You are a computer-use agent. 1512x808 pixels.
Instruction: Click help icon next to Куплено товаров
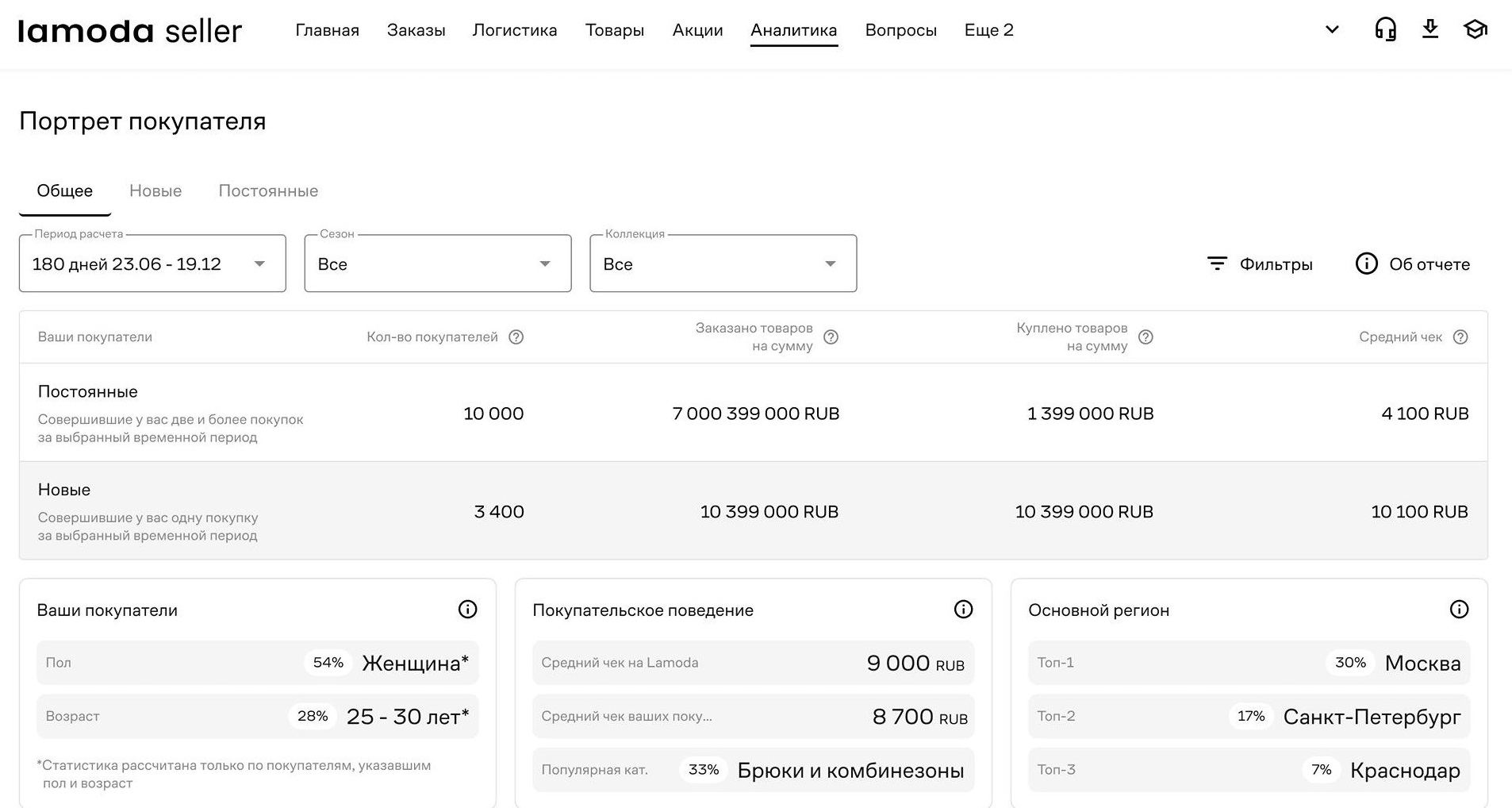[1146, 337]
